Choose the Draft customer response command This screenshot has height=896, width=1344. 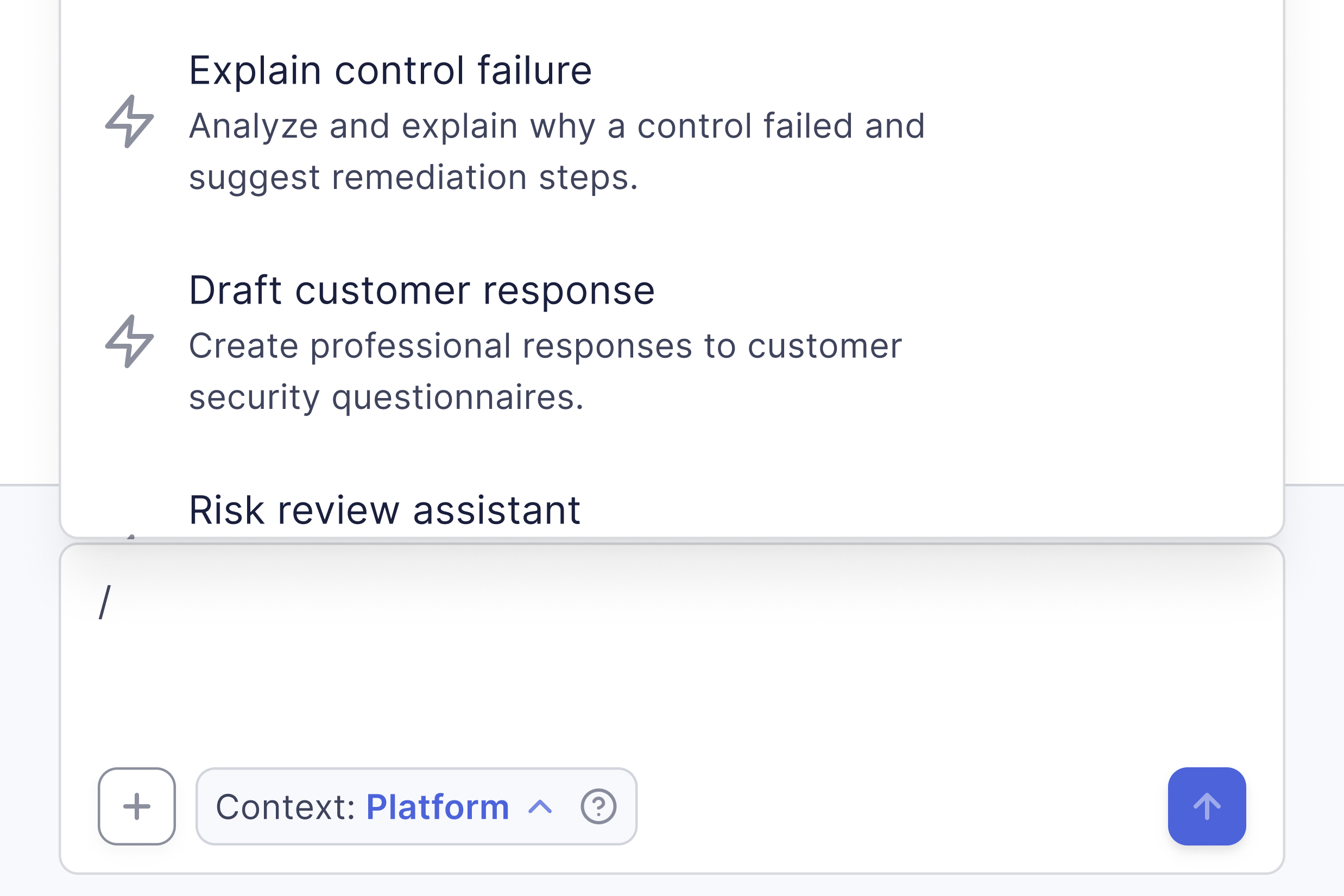tap(422, 291)
